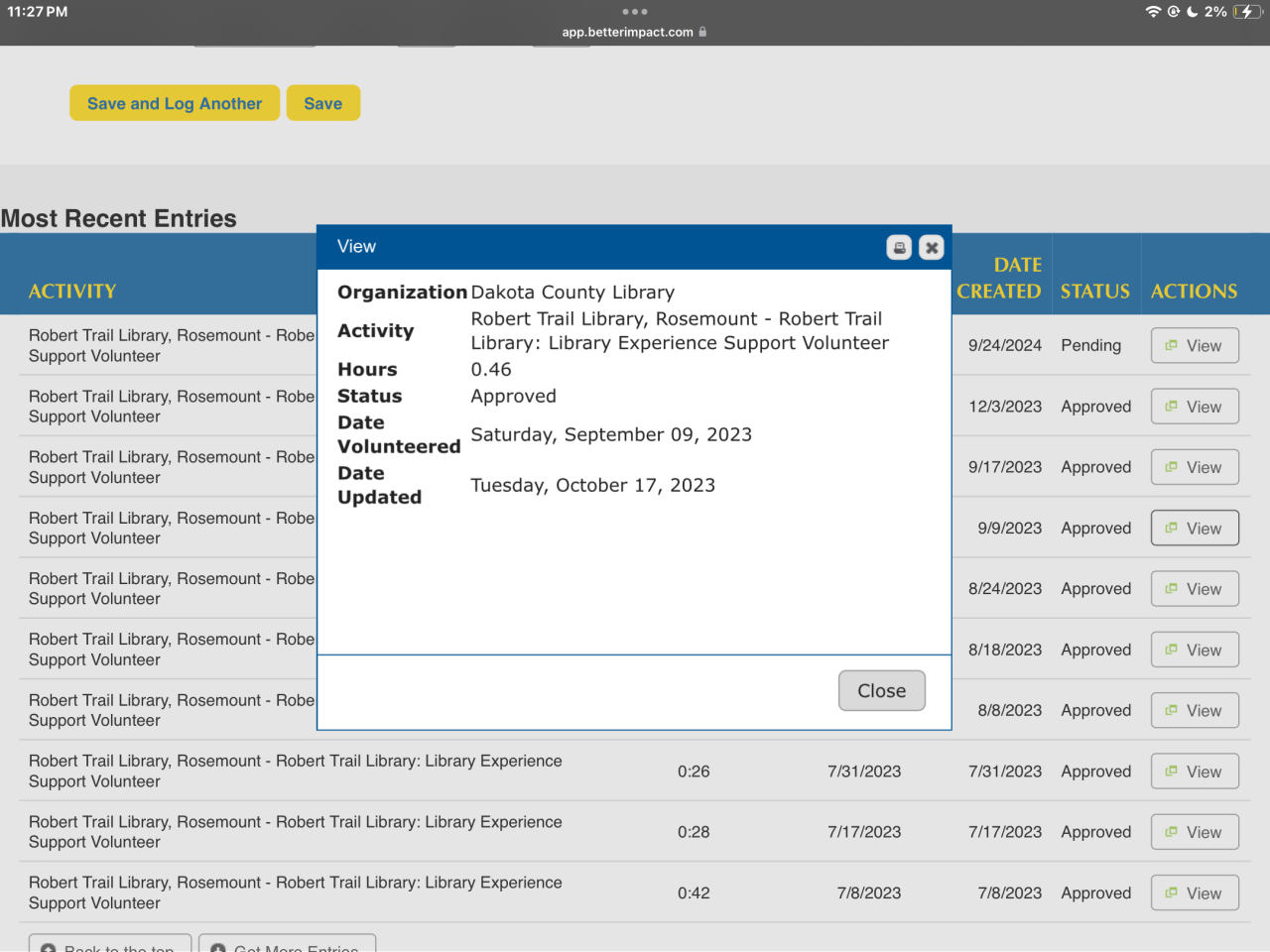The width and height of the screenshot is (1270, 952).
Task: Click the ACTIVITY column header
Action: click(72, 292)
